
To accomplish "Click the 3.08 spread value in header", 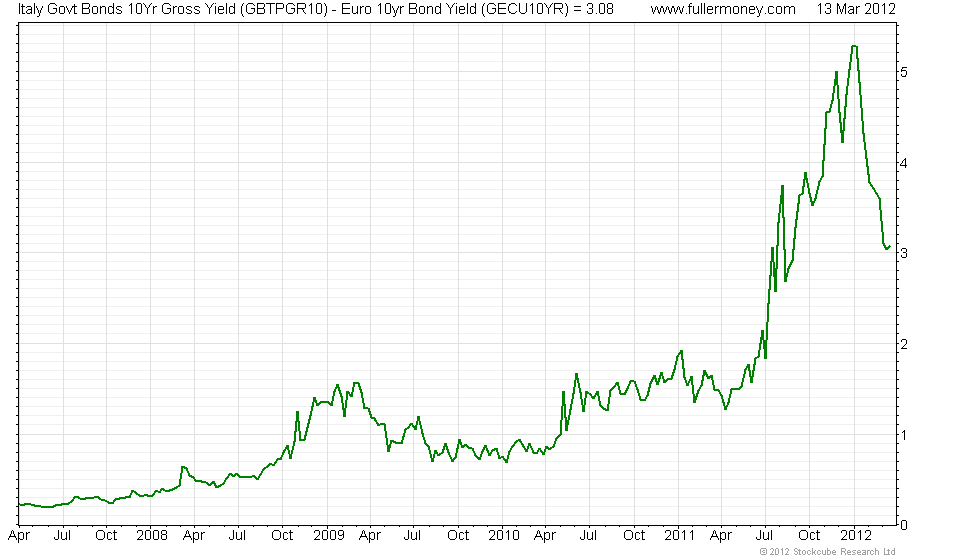I will coord(596,9).
